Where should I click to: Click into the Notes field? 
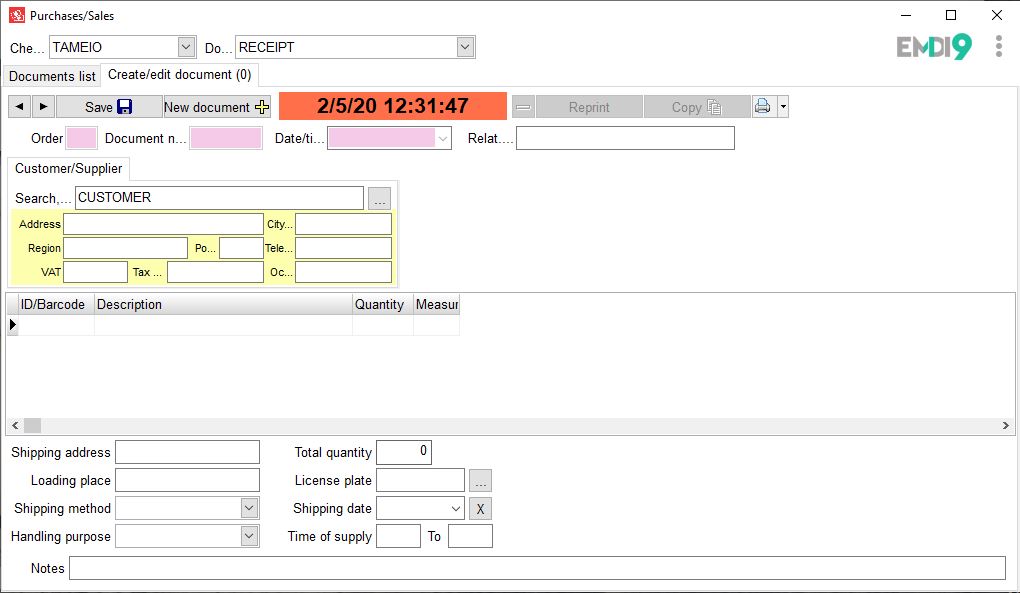(537, 568)
